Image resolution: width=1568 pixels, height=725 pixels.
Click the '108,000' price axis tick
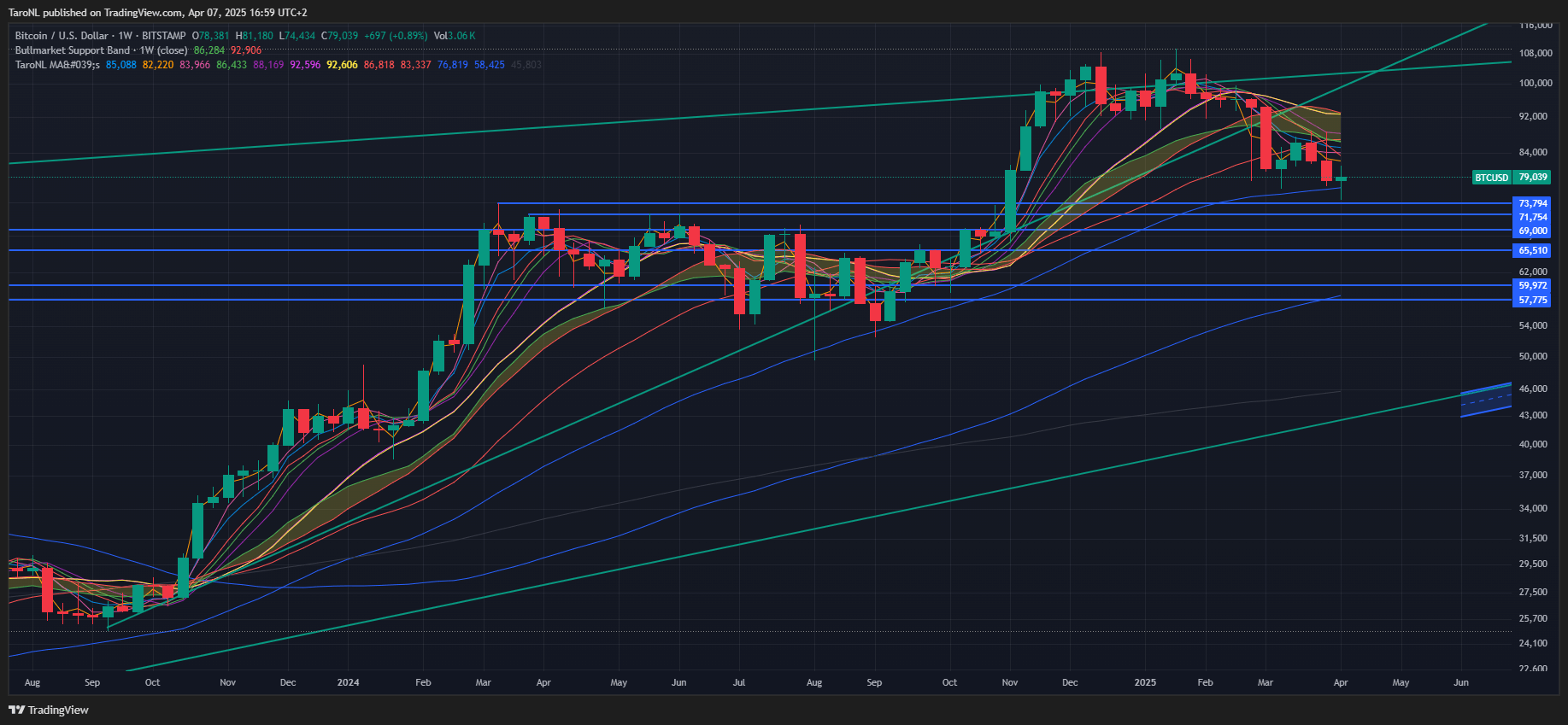[1535, 53]
